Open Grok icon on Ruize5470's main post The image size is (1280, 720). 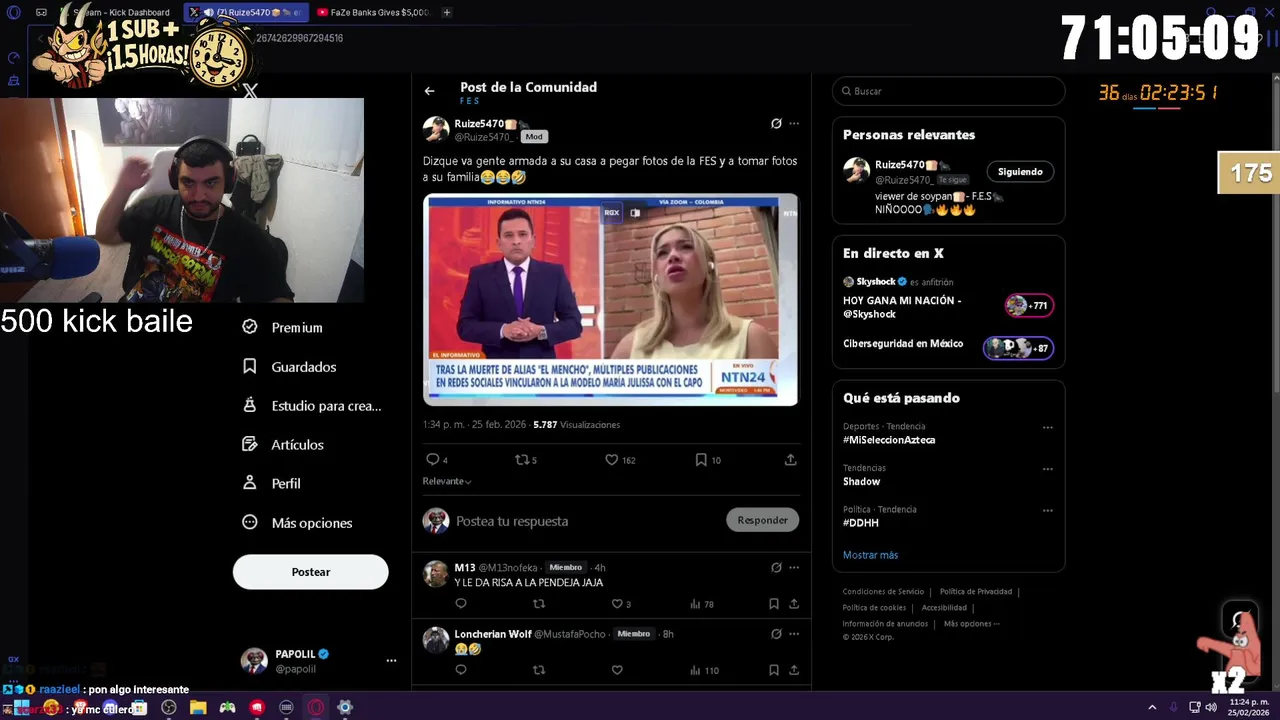coord(776,124)
